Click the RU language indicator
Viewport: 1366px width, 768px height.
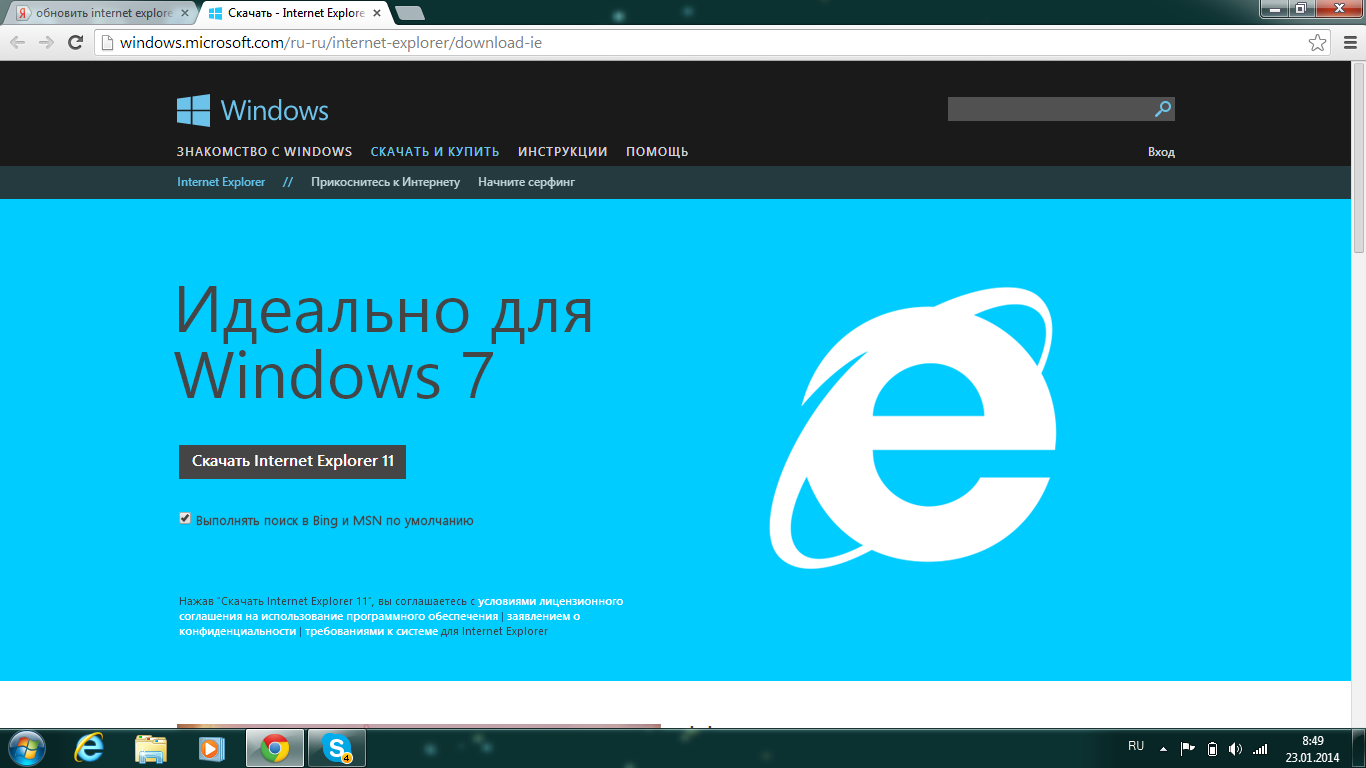coord(1136,747)
